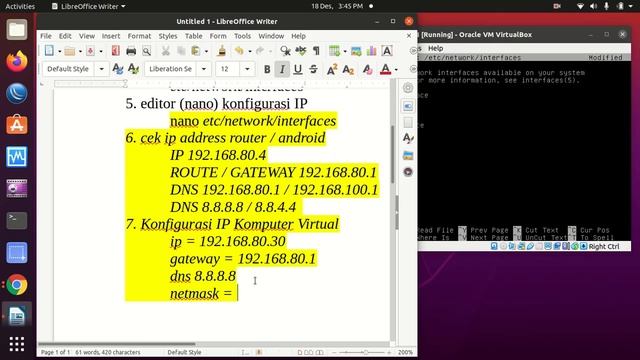Click word count in status bar
The height and width of the screenshot is (360, 640).
108,352
